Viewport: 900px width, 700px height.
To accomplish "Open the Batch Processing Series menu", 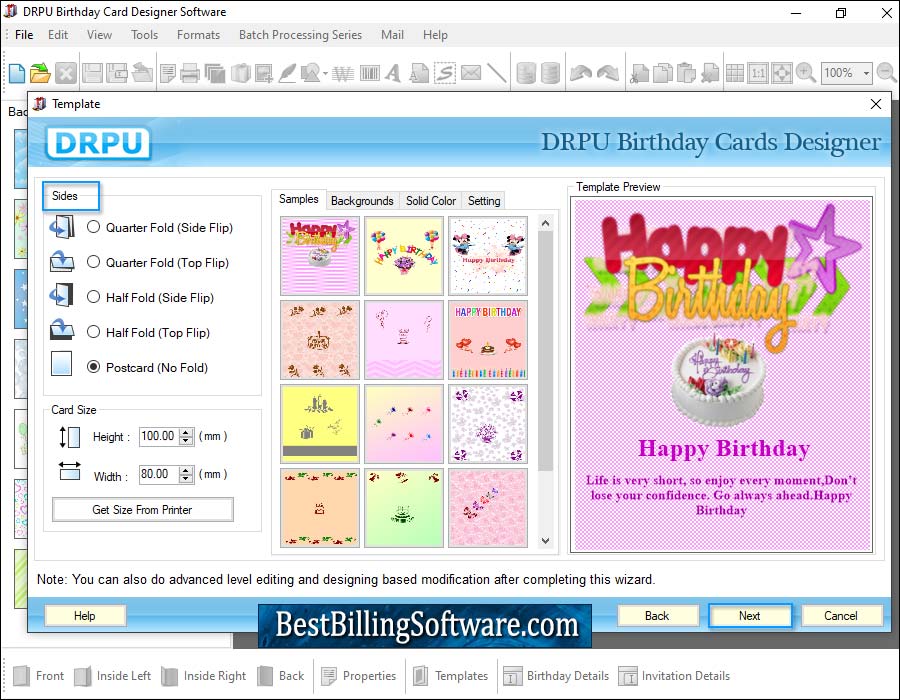I will pos(300,35).
